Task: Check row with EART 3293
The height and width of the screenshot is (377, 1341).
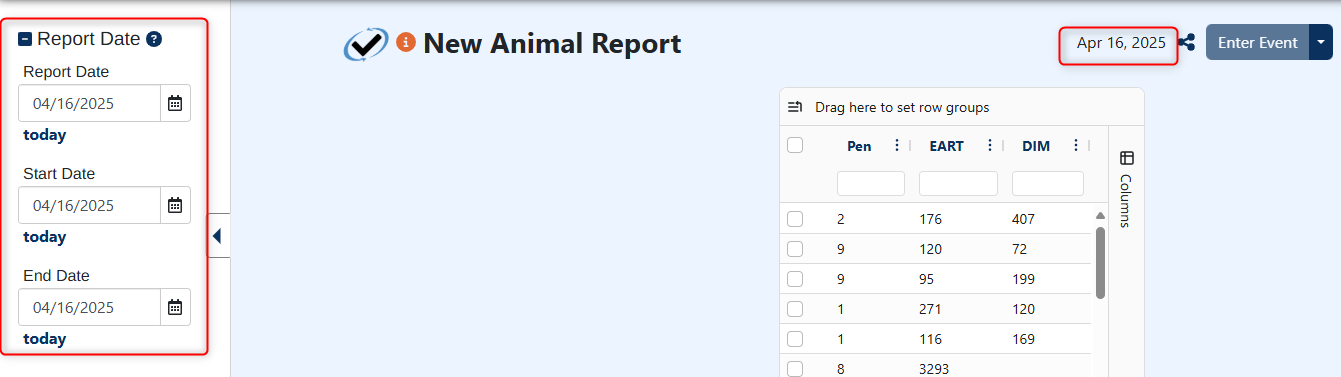Action: (x=795, y=369)
